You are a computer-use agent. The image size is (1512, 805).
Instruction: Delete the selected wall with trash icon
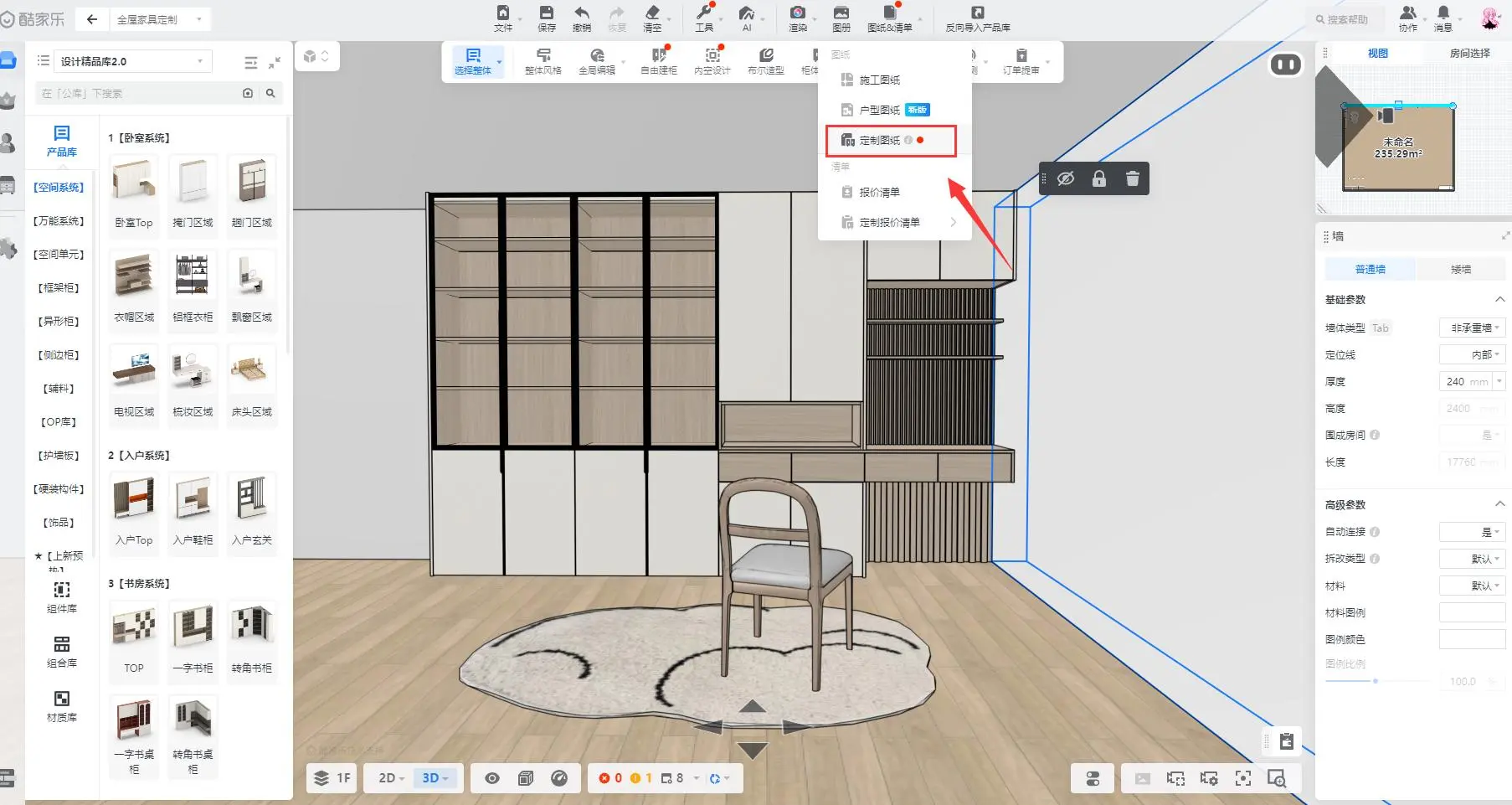[x=1133, y=178]
